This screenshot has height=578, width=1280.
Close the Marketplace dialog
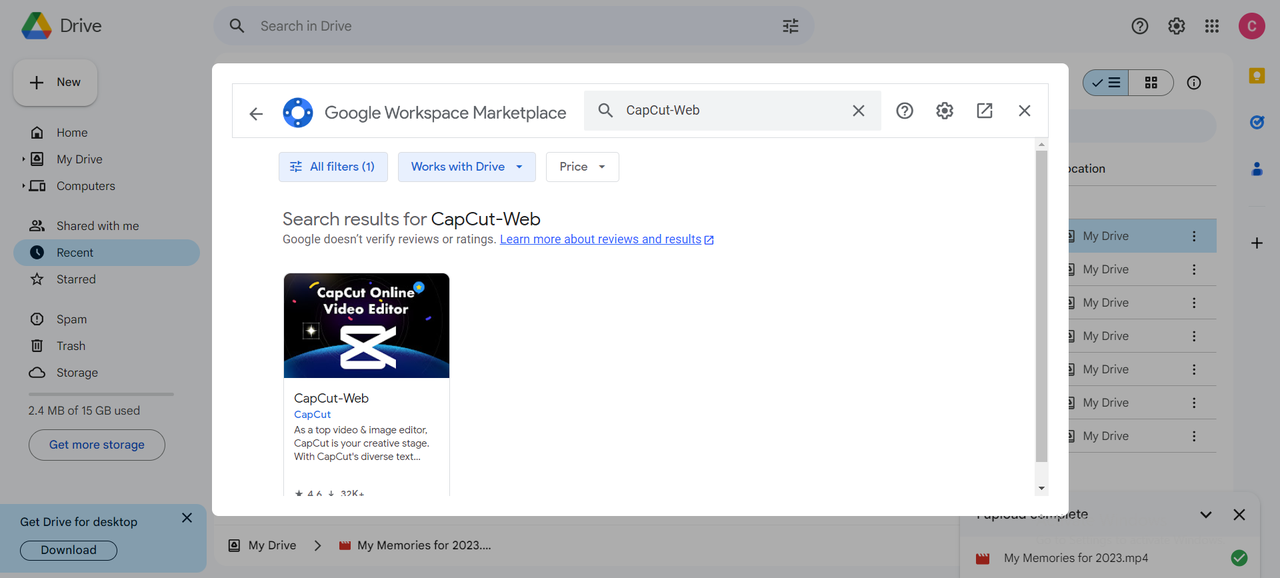pyautogui.click(x=1024, y=111)
